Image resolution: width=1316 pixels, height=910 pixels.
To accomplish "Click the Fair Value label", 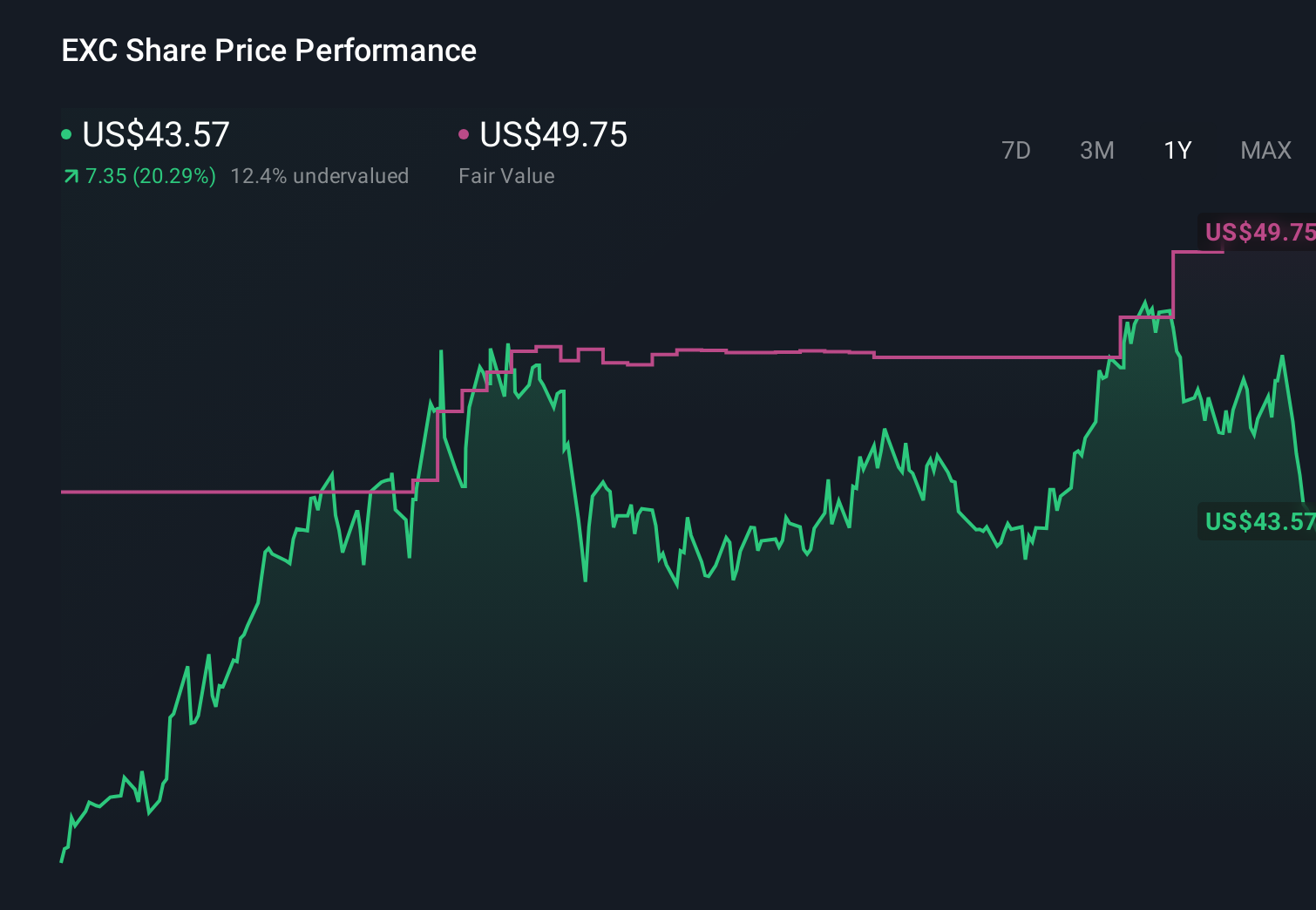I will tap(506, 175).
